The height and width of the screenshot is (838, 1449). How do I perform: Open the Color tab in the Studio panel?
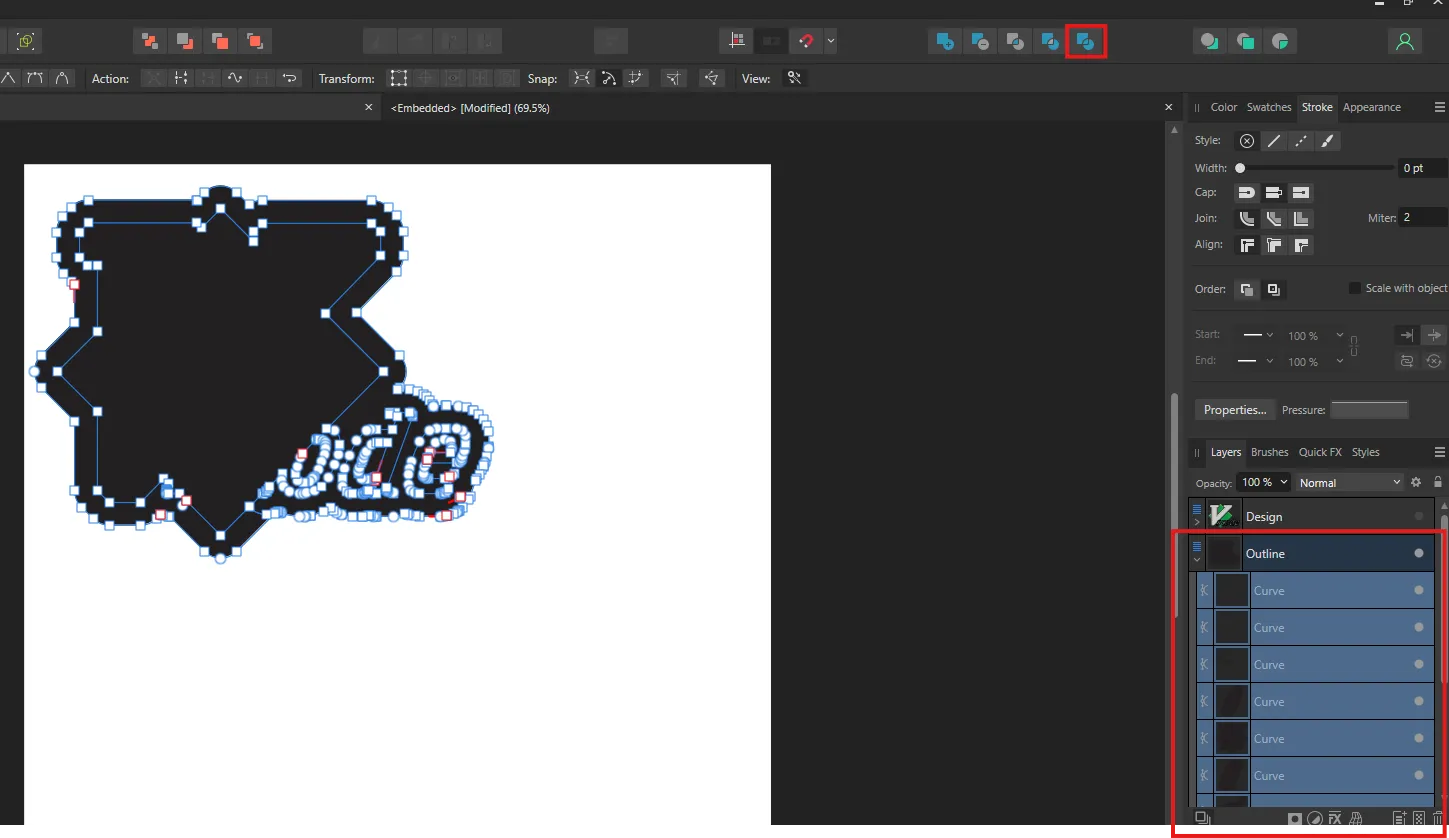point(1224,107)
